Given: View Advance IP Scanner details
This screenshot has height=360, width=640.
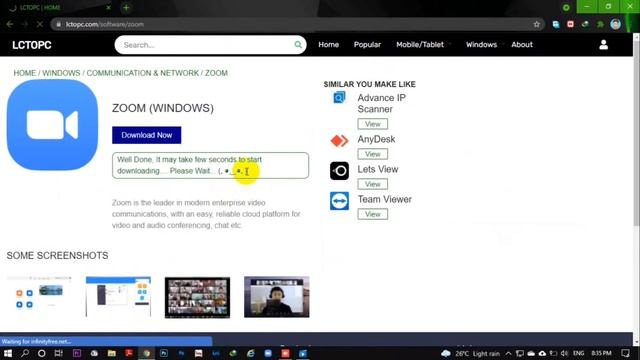Looking at the screenshot, I should (373, 124).
